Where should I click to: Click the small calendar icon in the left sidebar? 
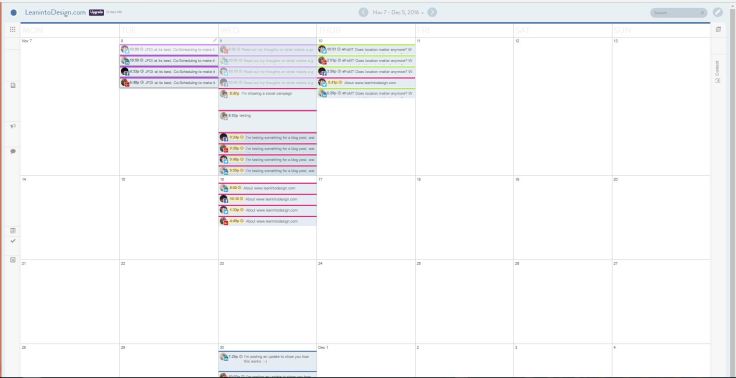13,231
